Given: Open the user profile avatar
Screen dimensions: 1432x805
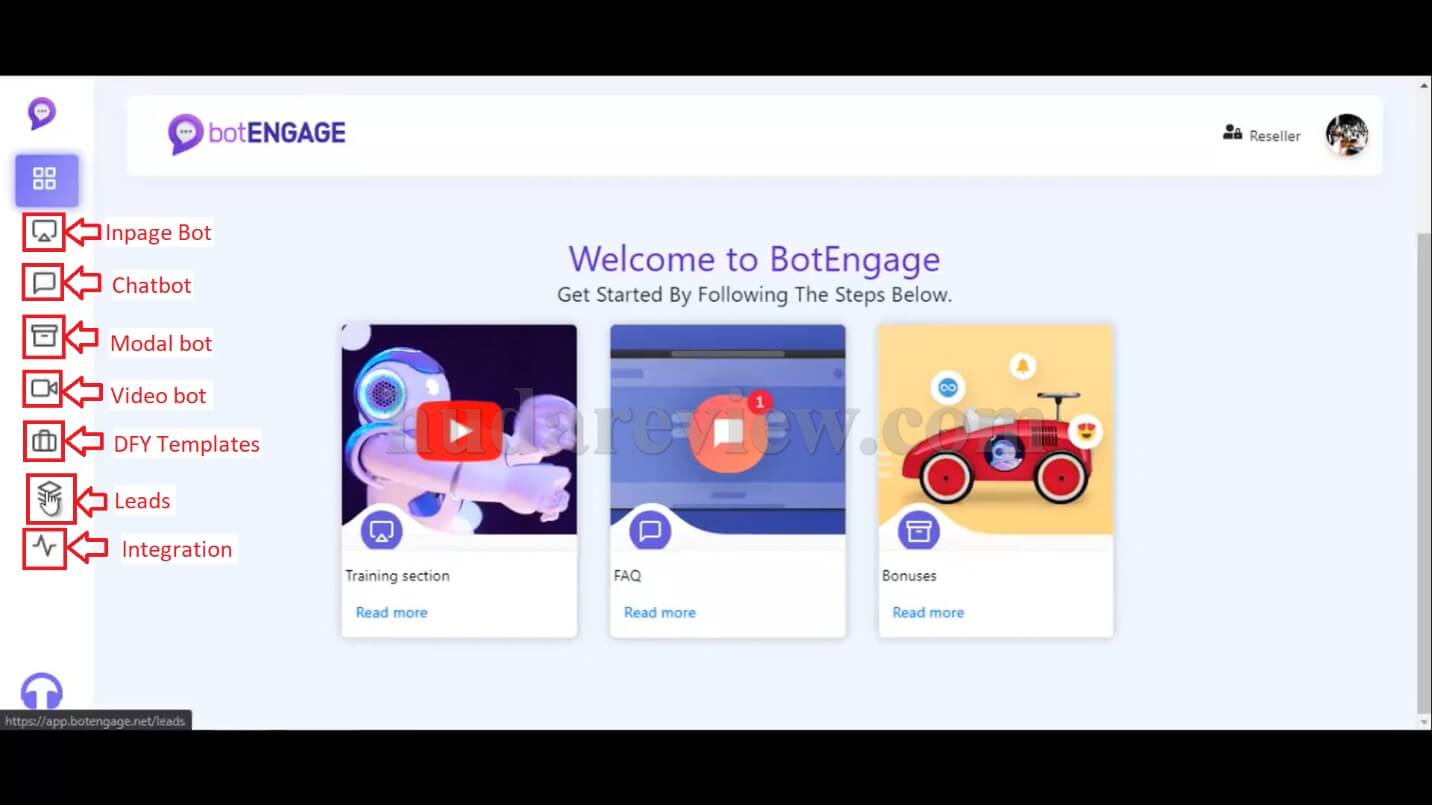Looking at the screenshot, I should 1347,135.
